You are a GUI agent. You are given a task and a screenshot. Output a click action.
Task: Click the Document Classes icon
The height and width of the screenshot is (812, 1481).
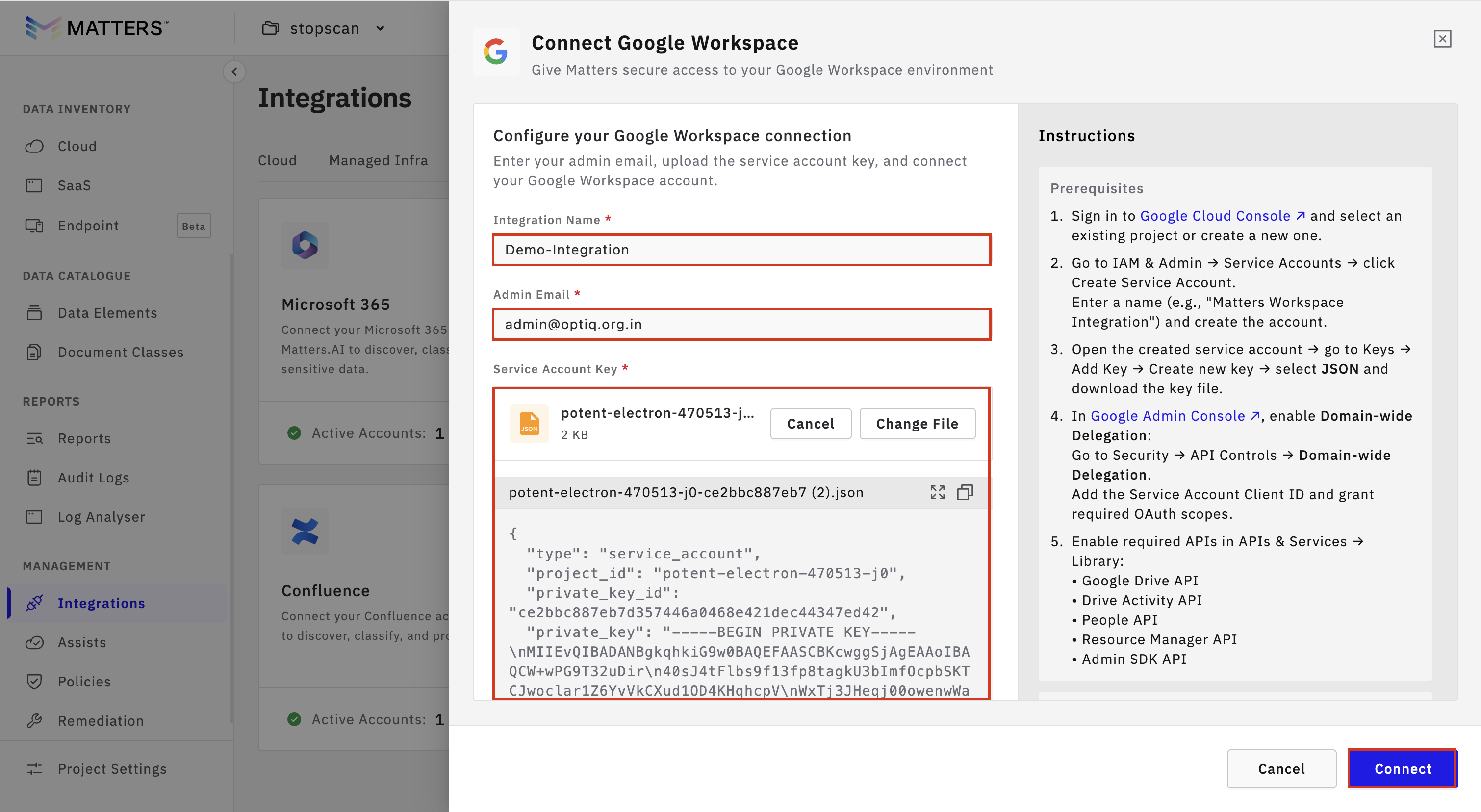pyautogui.click(x=34, y=352)
